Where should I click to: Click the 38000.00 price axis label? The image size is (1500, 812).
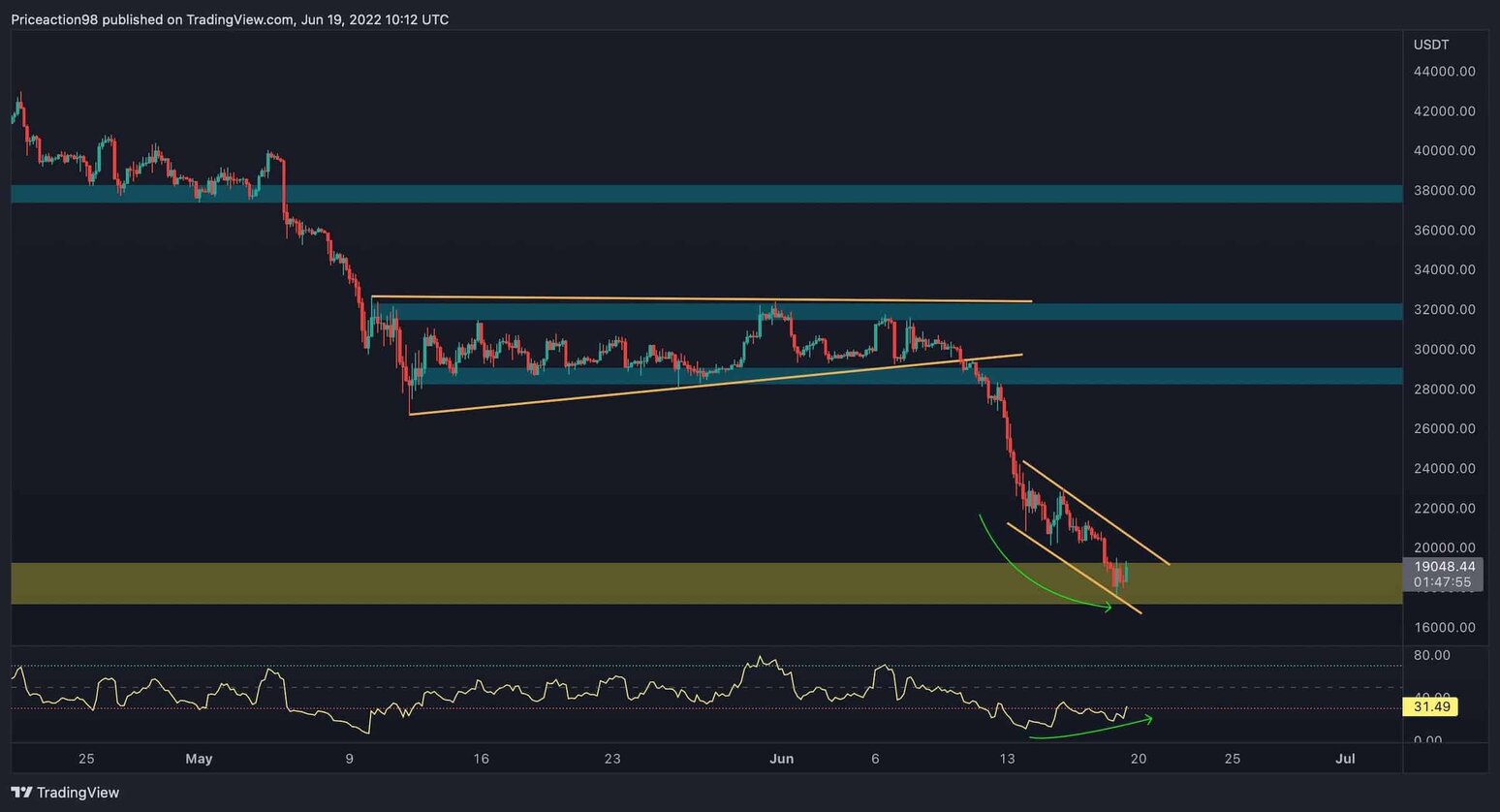pos(1445,191)
